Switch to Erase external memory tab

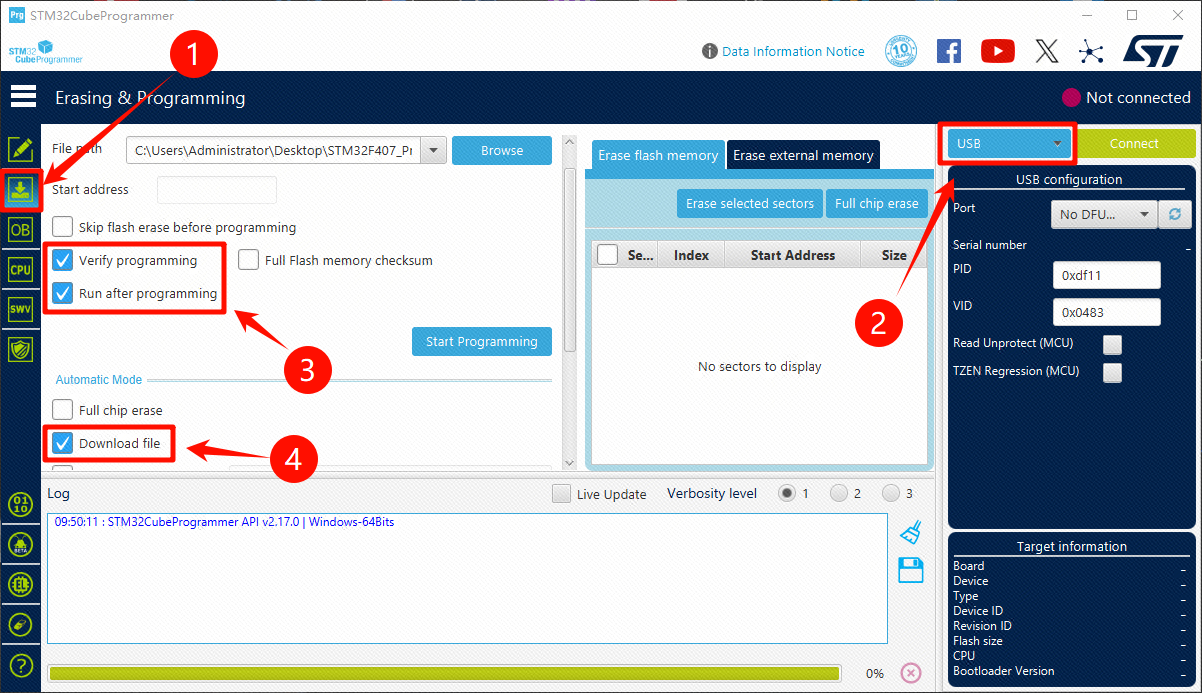pos(803,155)
